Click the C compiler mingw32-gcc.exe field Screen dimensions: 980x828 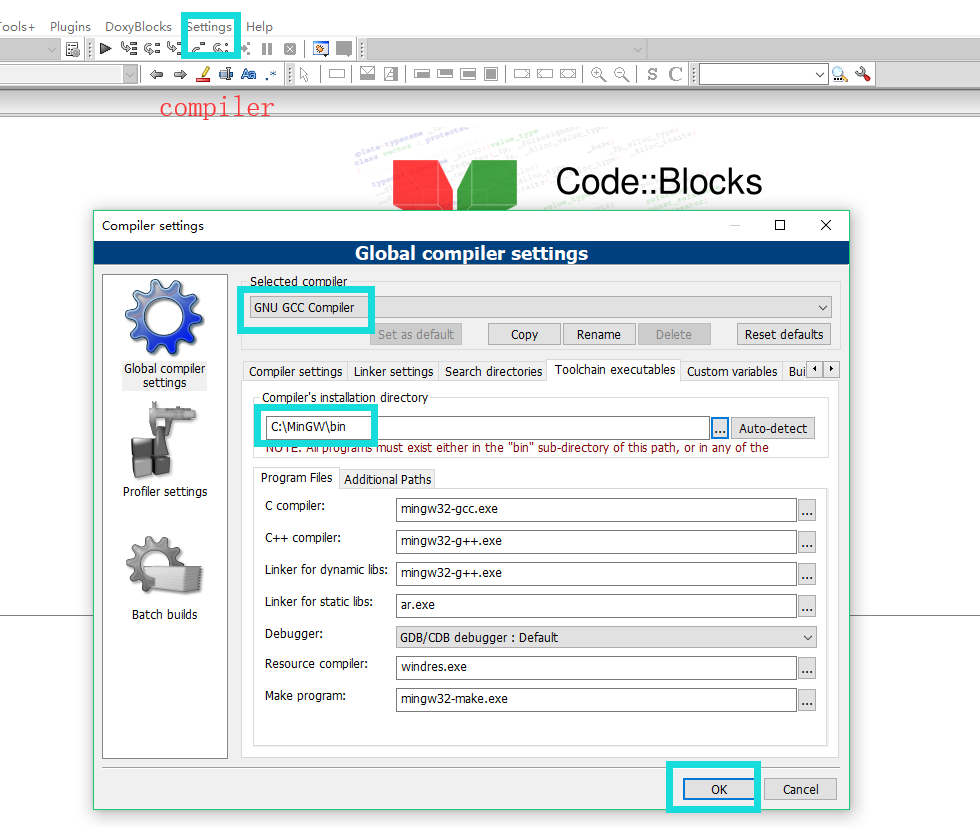tap(596, 509)
